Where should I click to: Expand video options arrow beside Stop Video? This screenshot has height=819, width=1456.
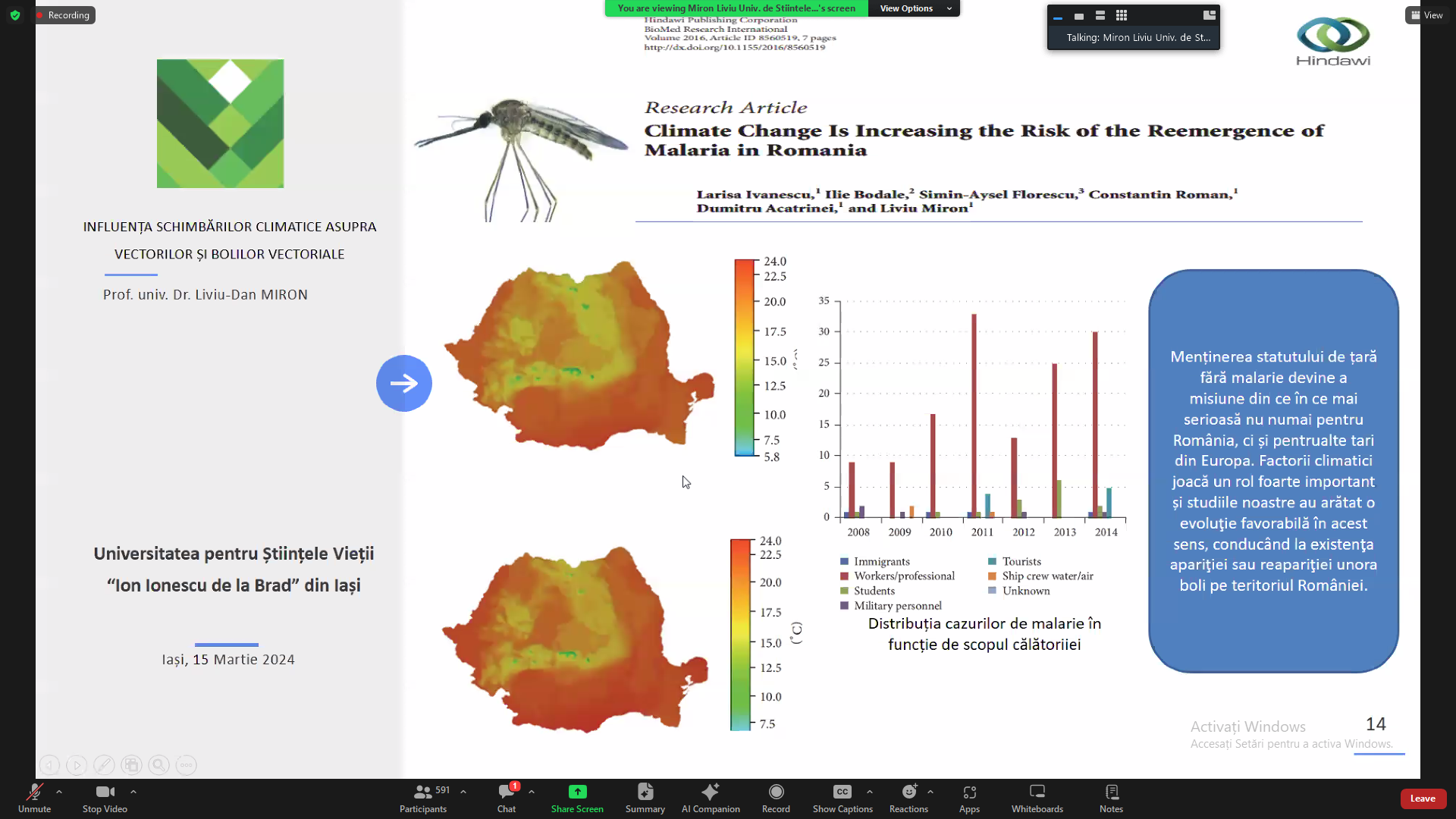(133, 792)
